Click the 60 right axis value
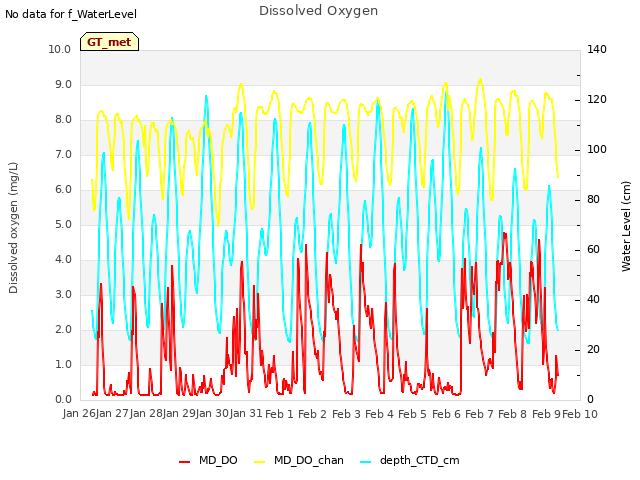 [x=593, y=249]
